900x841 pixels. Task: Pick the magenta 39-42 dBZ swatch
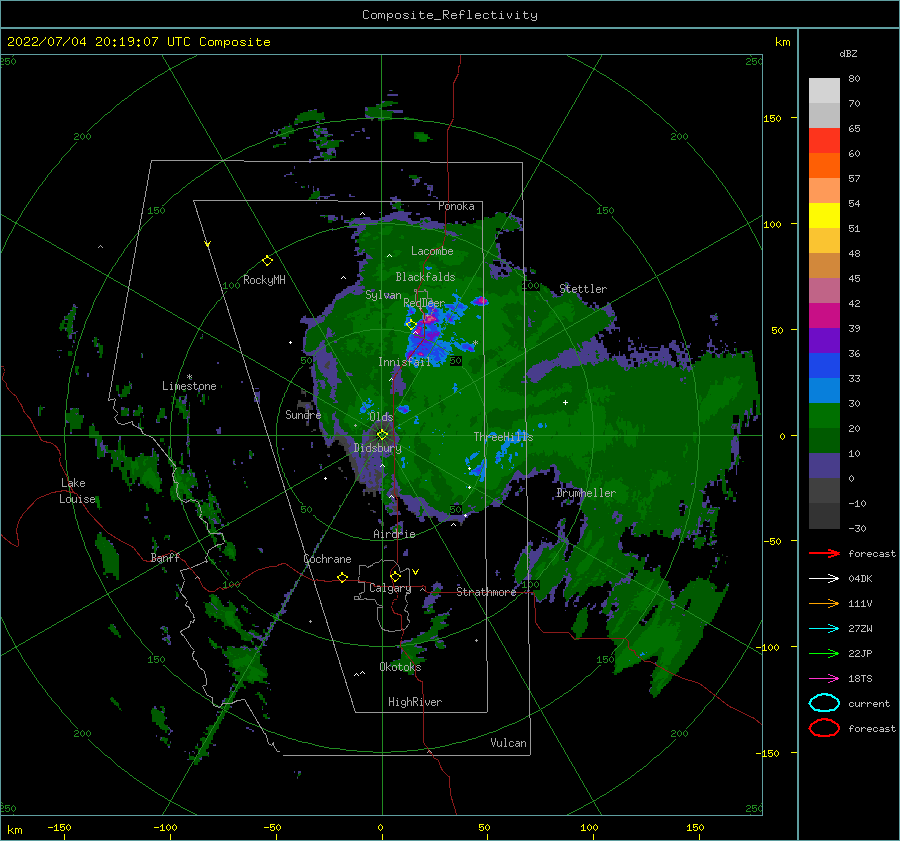[824, 315]
